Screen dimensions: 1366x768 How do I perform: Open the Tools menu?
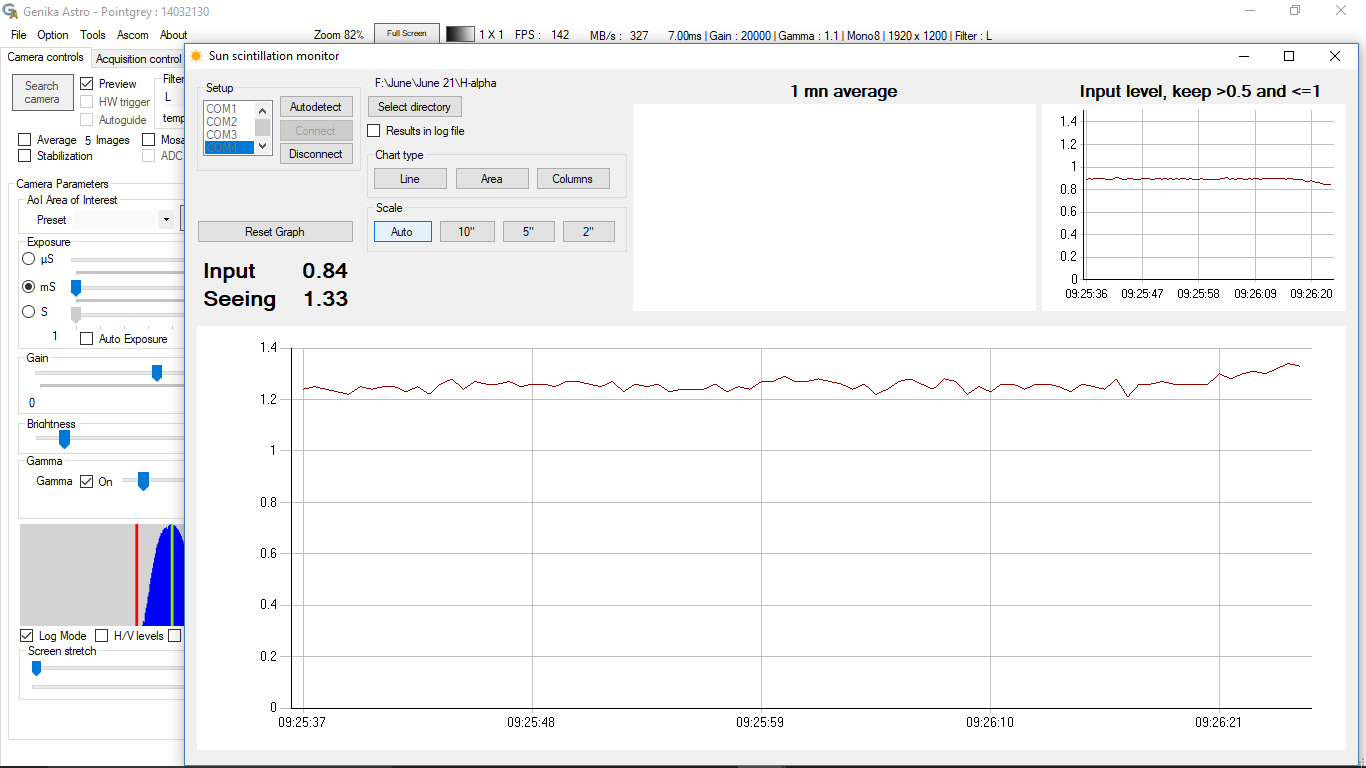point(93,35)
